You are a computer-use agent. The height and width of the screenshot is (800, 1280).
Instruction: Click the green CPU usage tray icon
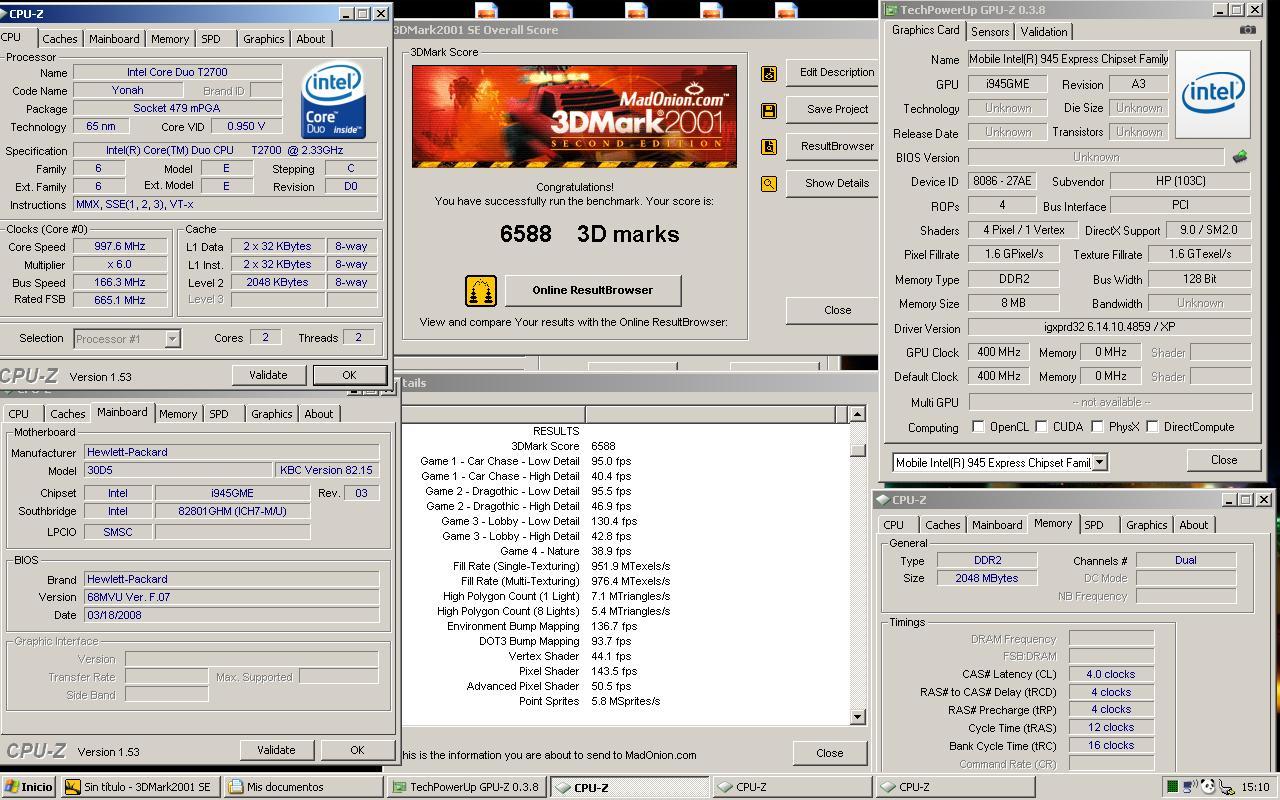click(x=1171, y=787)
